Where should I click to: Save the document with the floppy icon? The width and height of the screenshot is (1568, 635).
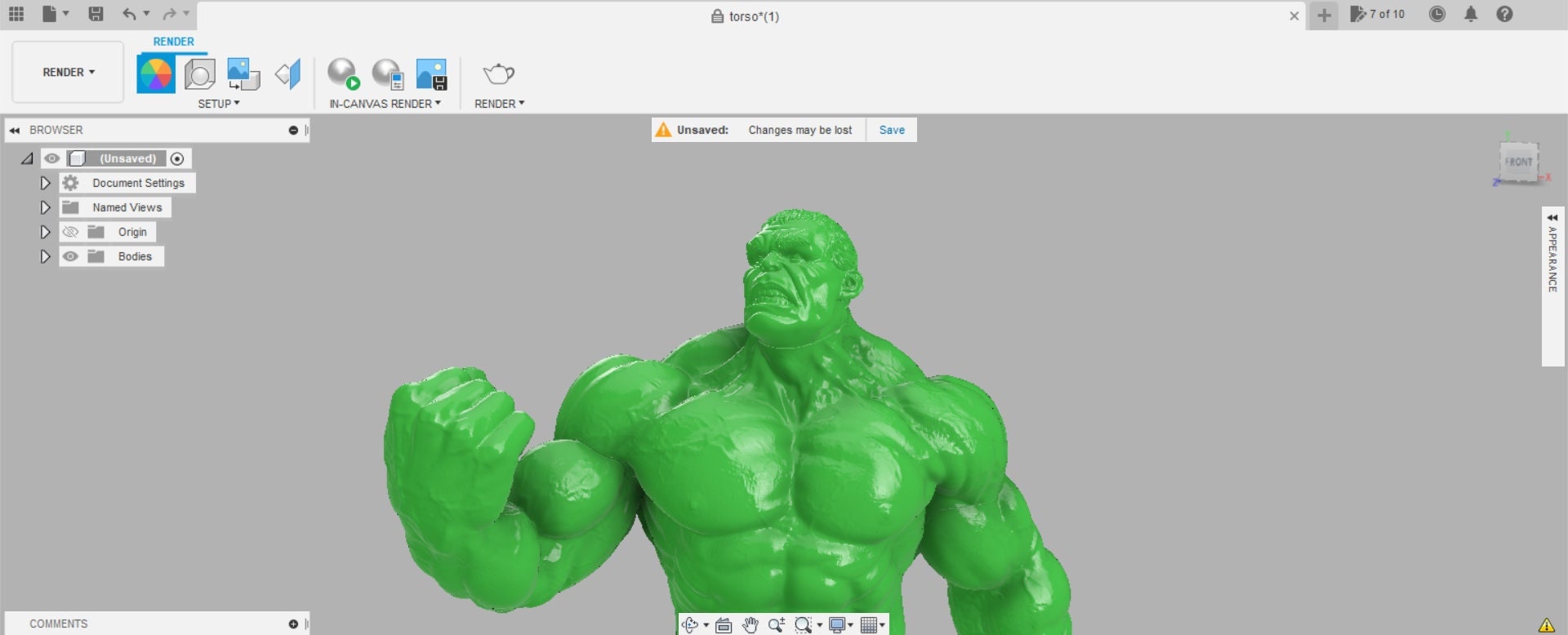[96, 14]
